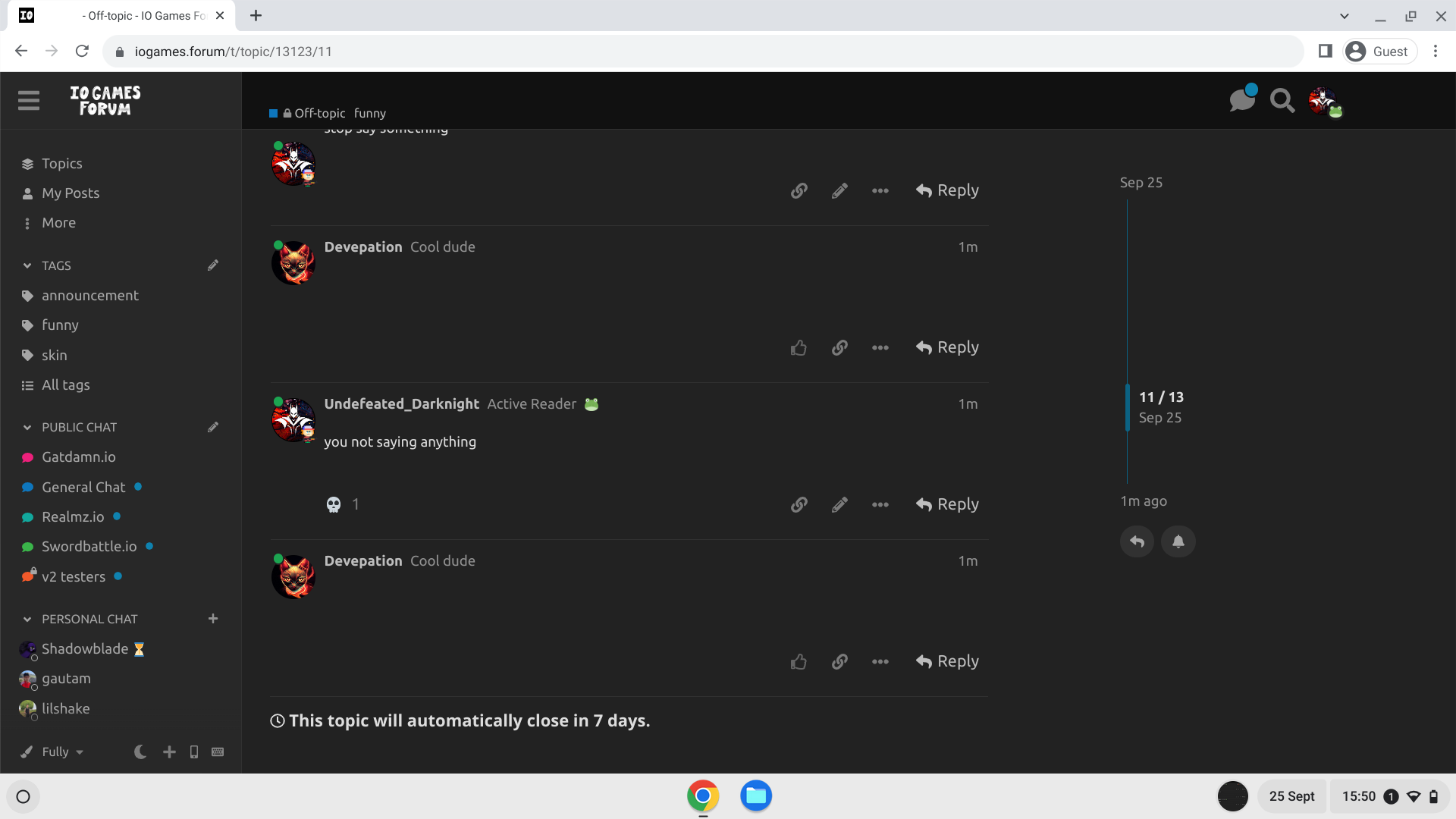This screenshot has width=1456, height=819.
Task: Copy link of first Devepation post
Action: tap(839, 347)
